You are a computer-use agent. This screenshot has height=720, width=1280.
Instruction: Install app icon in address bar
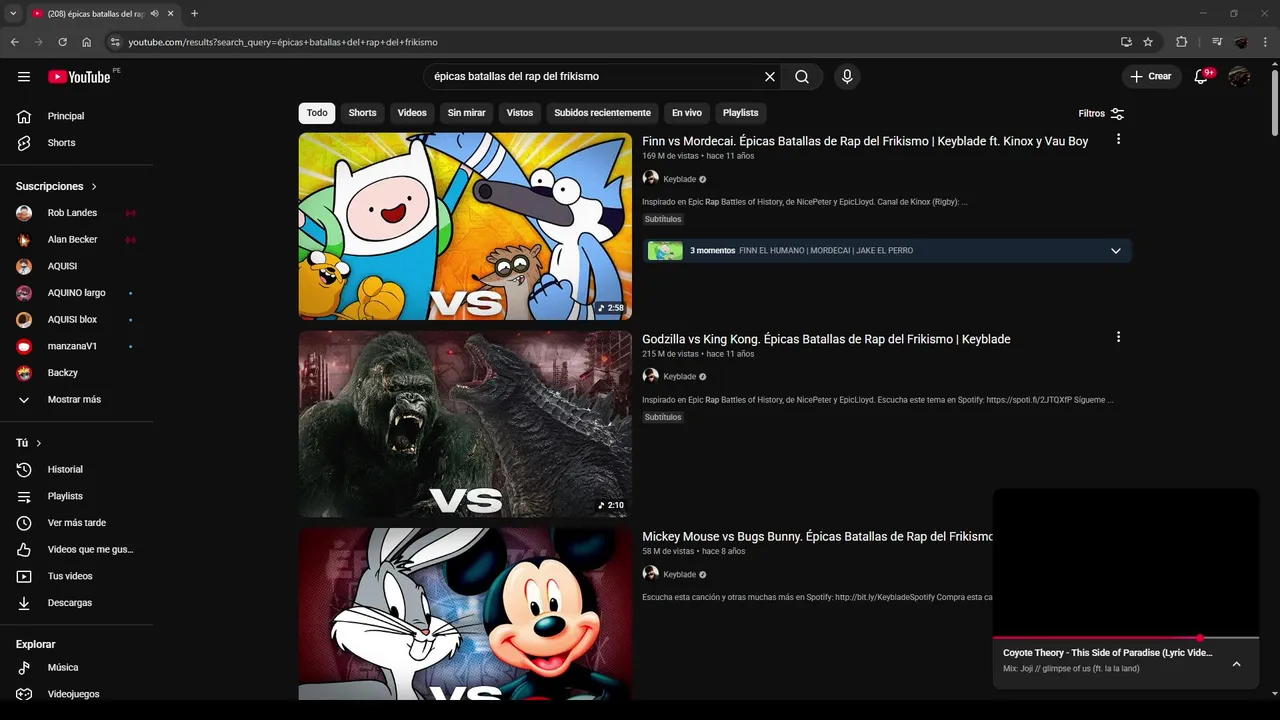[x=1126, y=42]
